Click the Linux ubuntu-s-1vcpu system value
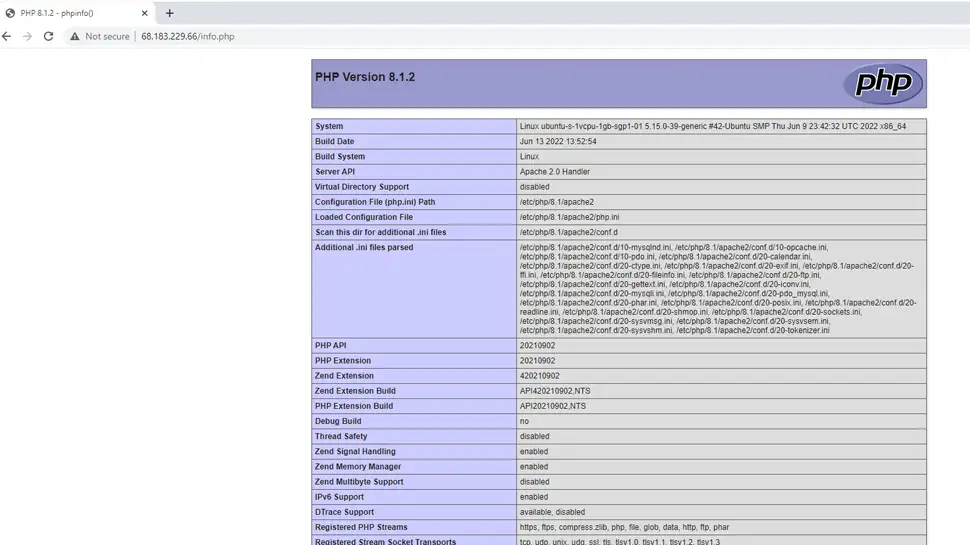This screenshot has height=545, width=970. click(713, 126)
